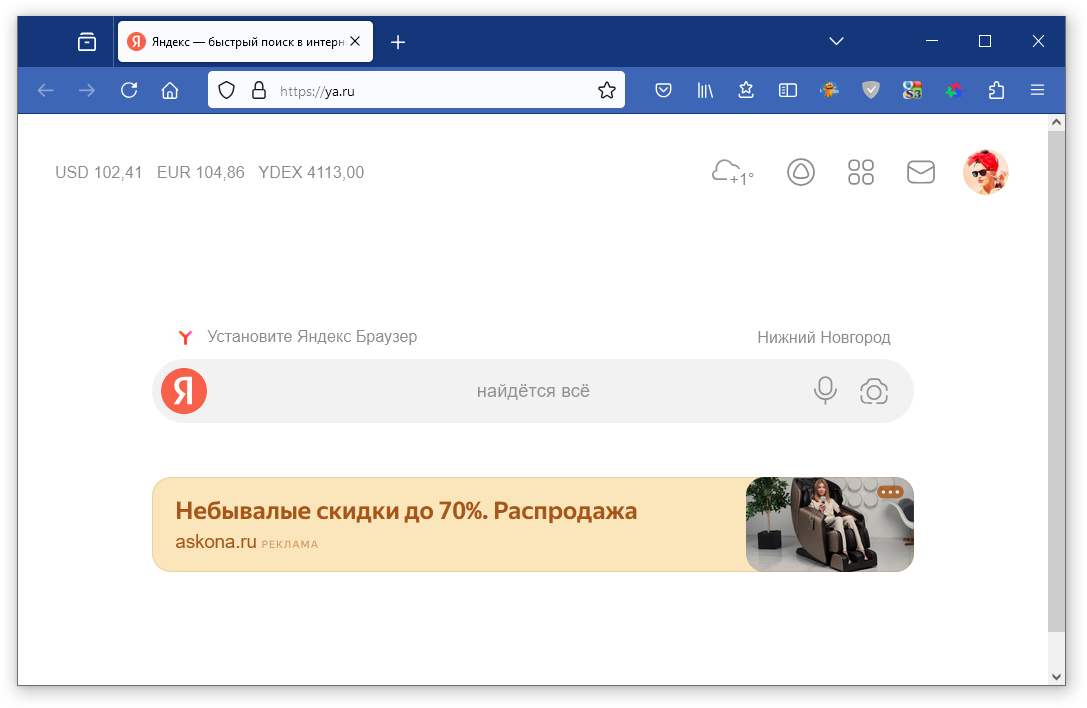Click the scroll up arrow of the scrollbar
The image size is (1087, 708).
click(1056, 123)
